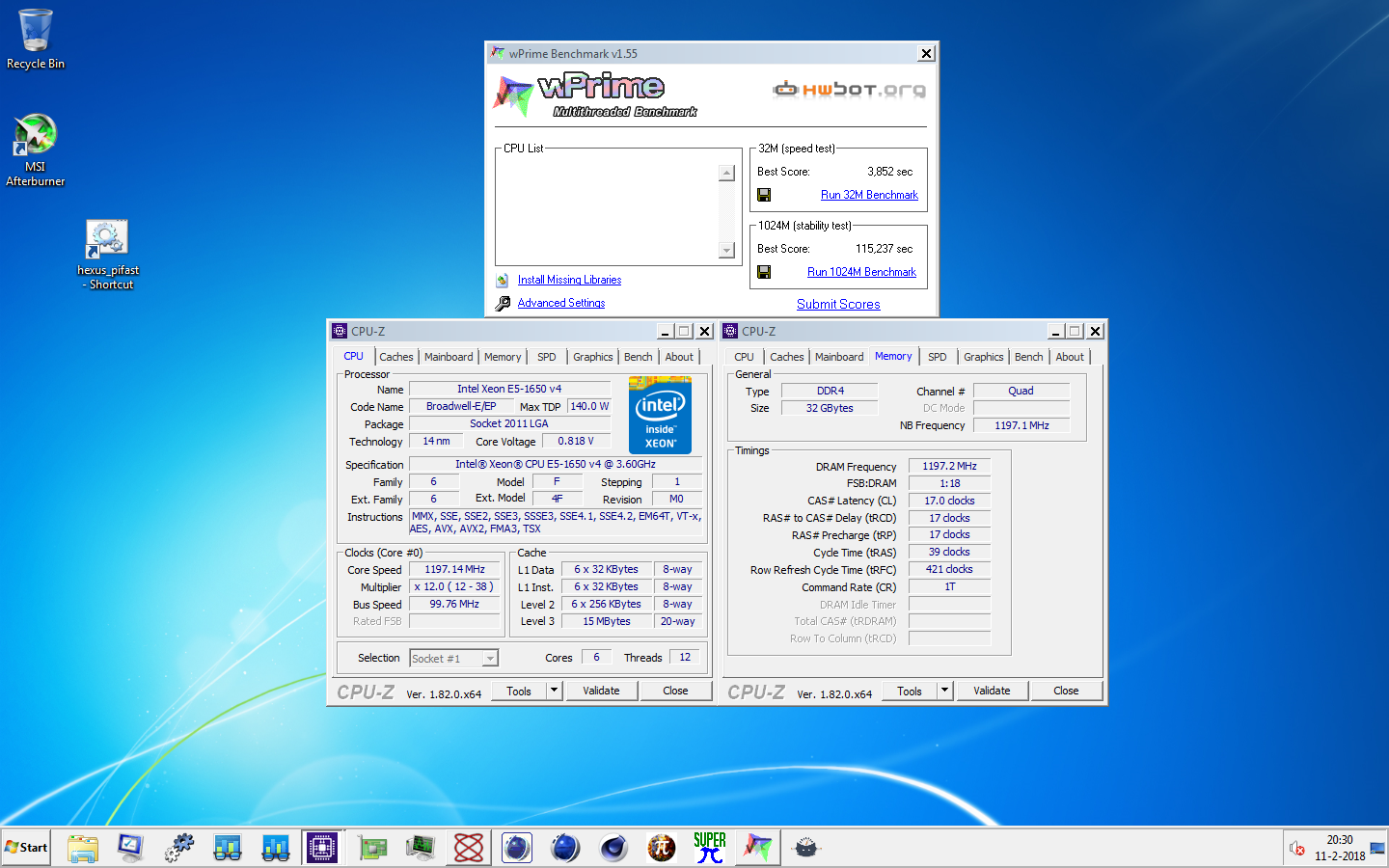
Task: Click the round pi symbol taskbar icon
Action: tap(662, 848)
